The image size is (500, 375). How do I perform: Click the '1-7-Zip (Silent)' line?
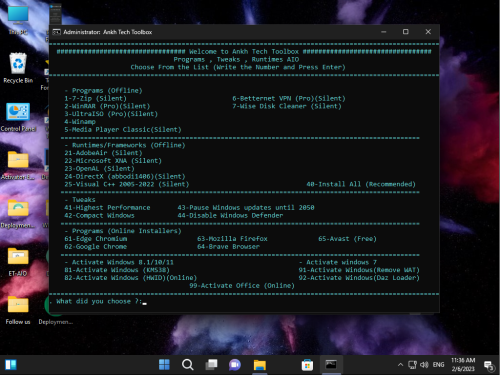pos(96,98)
